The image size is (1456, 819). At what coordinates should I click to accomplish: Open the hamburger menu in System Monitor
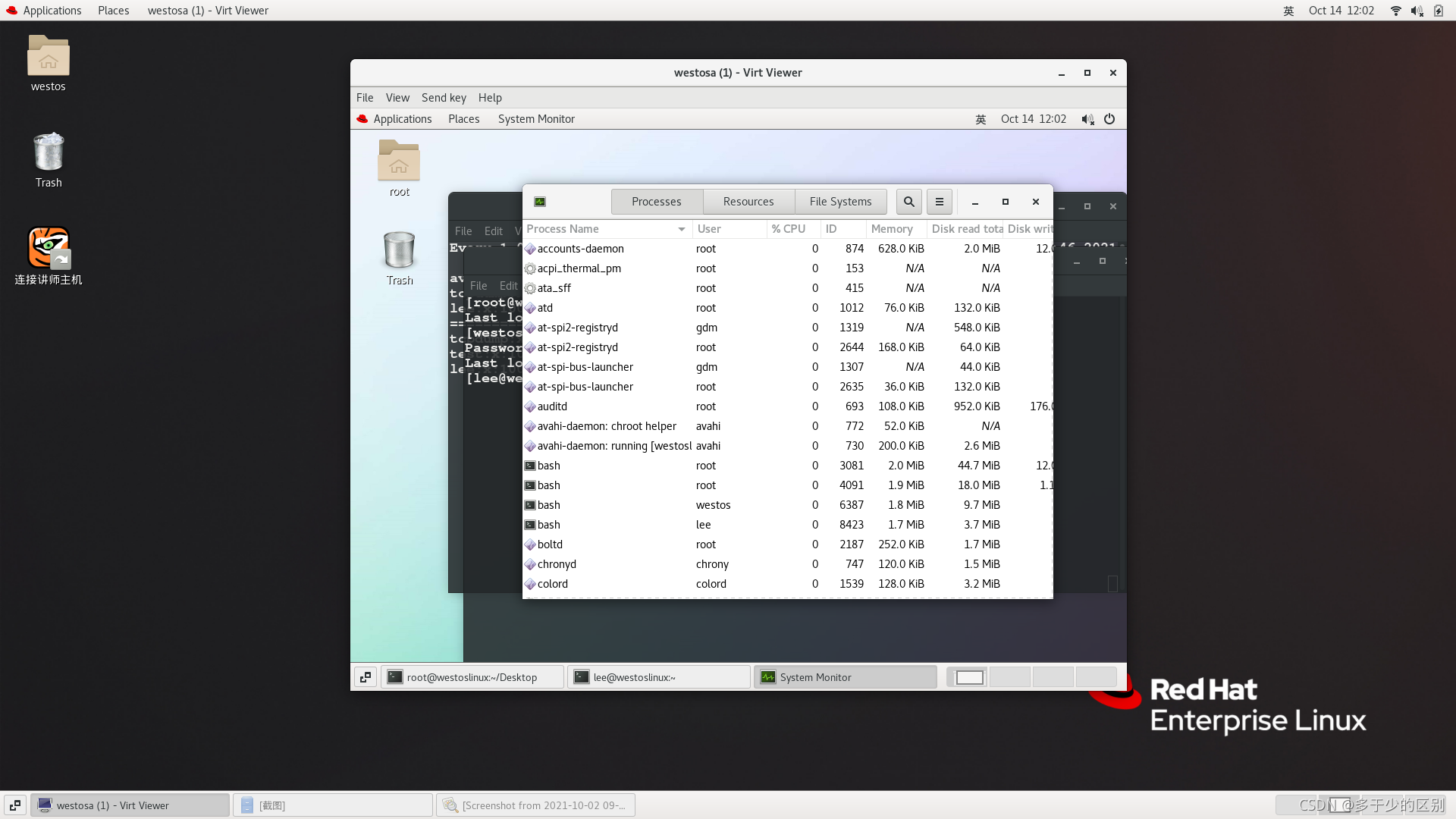939,202
